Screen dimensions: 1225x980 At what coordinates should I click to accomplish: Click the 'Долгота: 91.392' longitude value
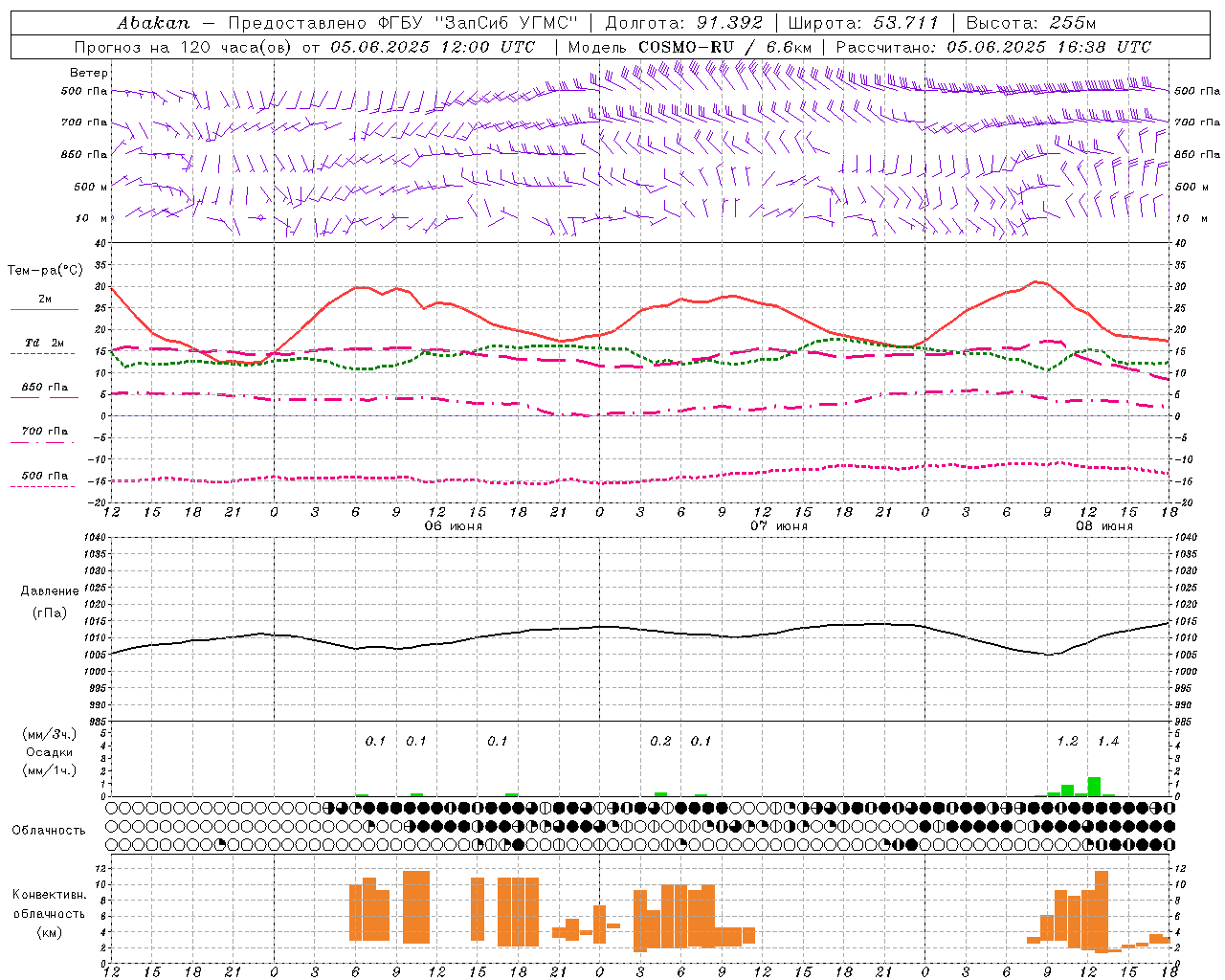click(683, 23)
